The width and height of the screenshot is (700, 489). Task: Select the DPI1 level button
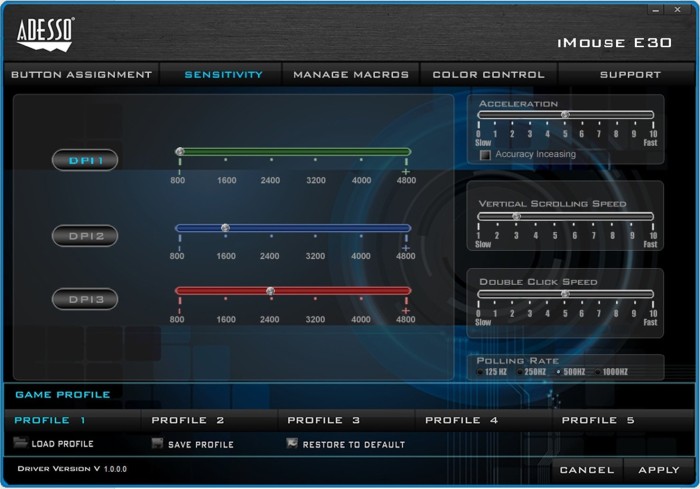pos(85,160)
